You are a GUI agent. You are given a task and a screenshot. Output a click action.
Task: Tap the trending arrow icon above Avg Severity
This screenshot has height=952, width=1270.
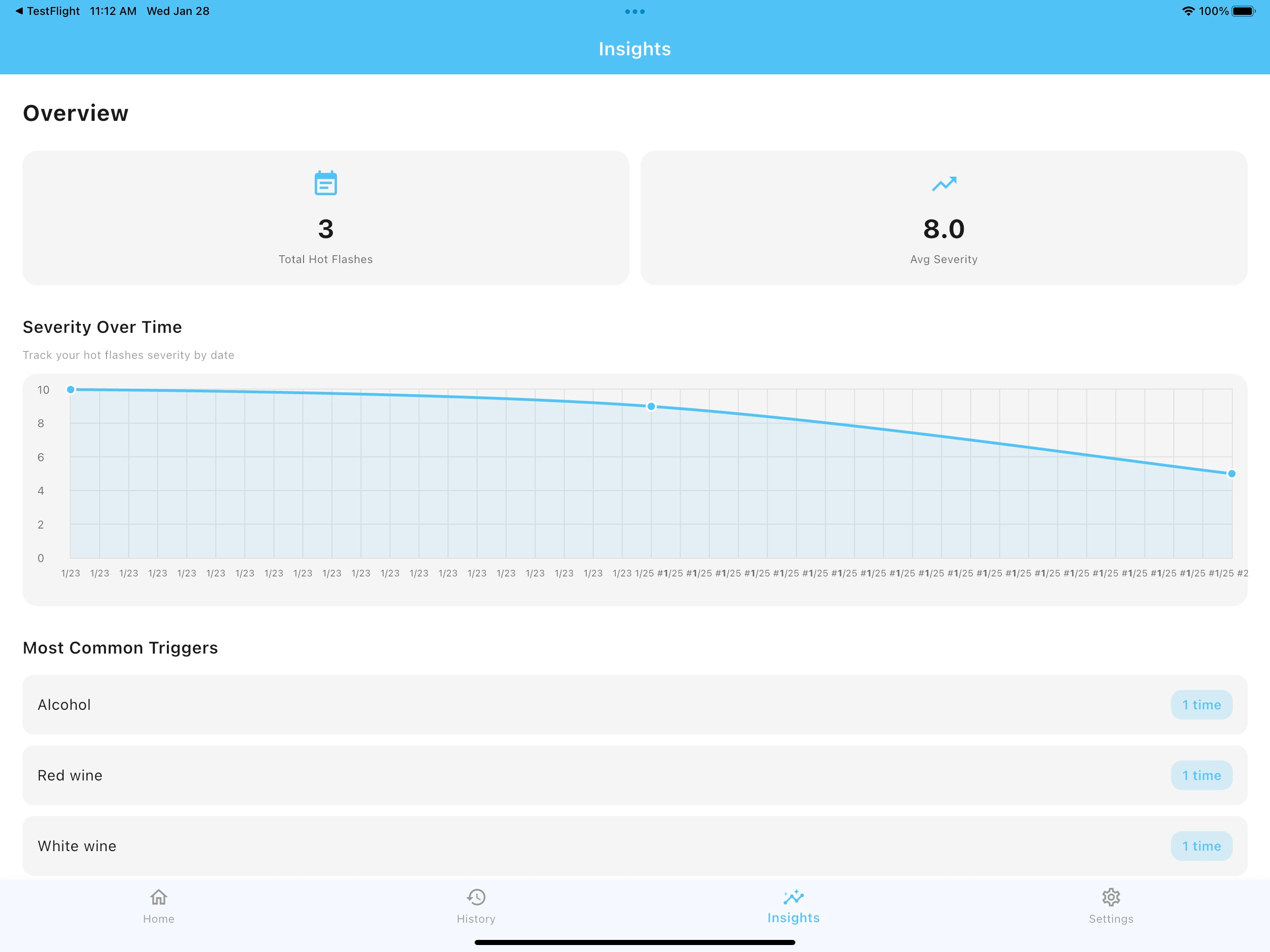point(944,184)
